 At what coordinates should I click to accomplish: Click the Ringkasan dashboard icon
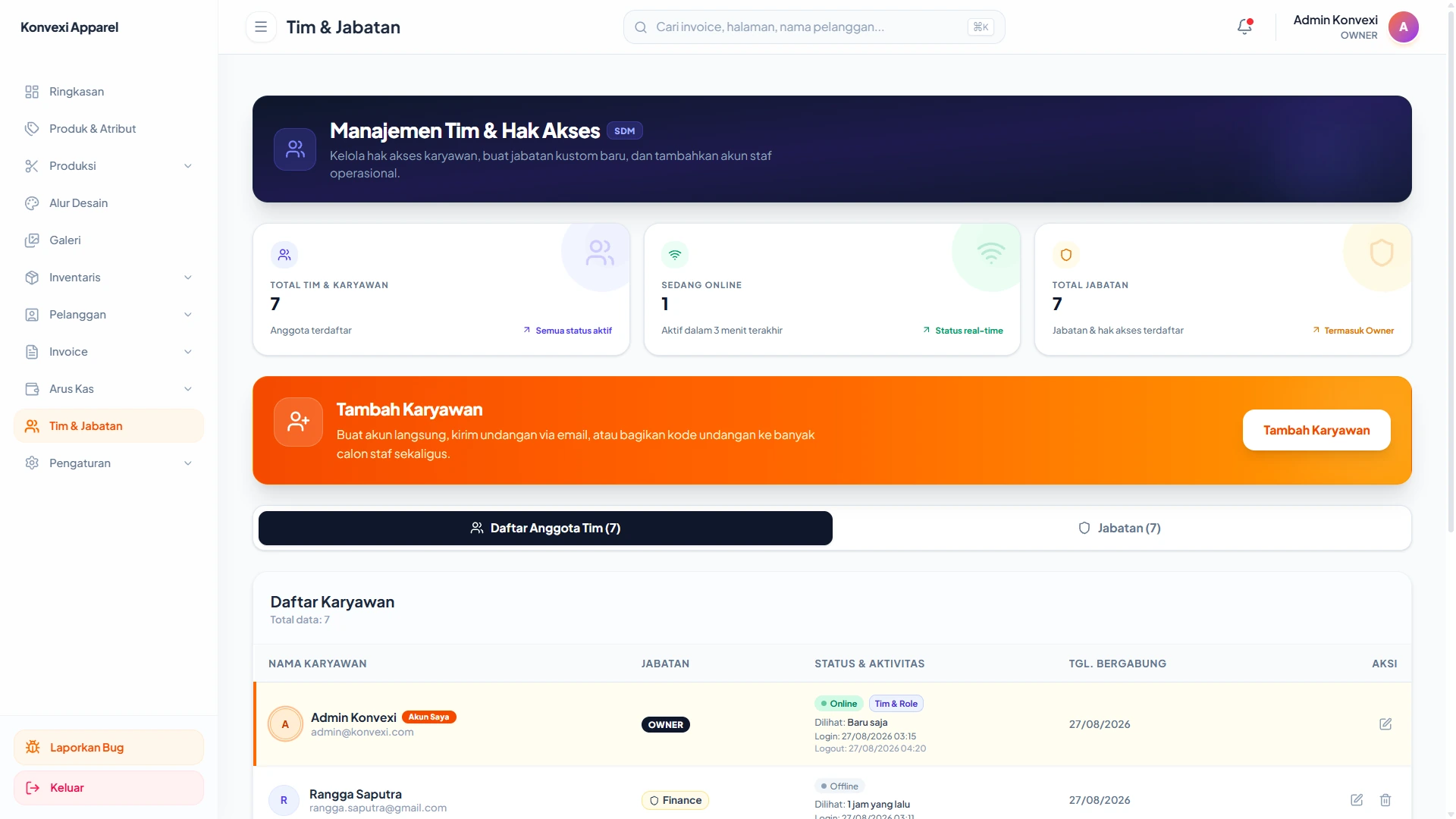click(x=32, y=92)
